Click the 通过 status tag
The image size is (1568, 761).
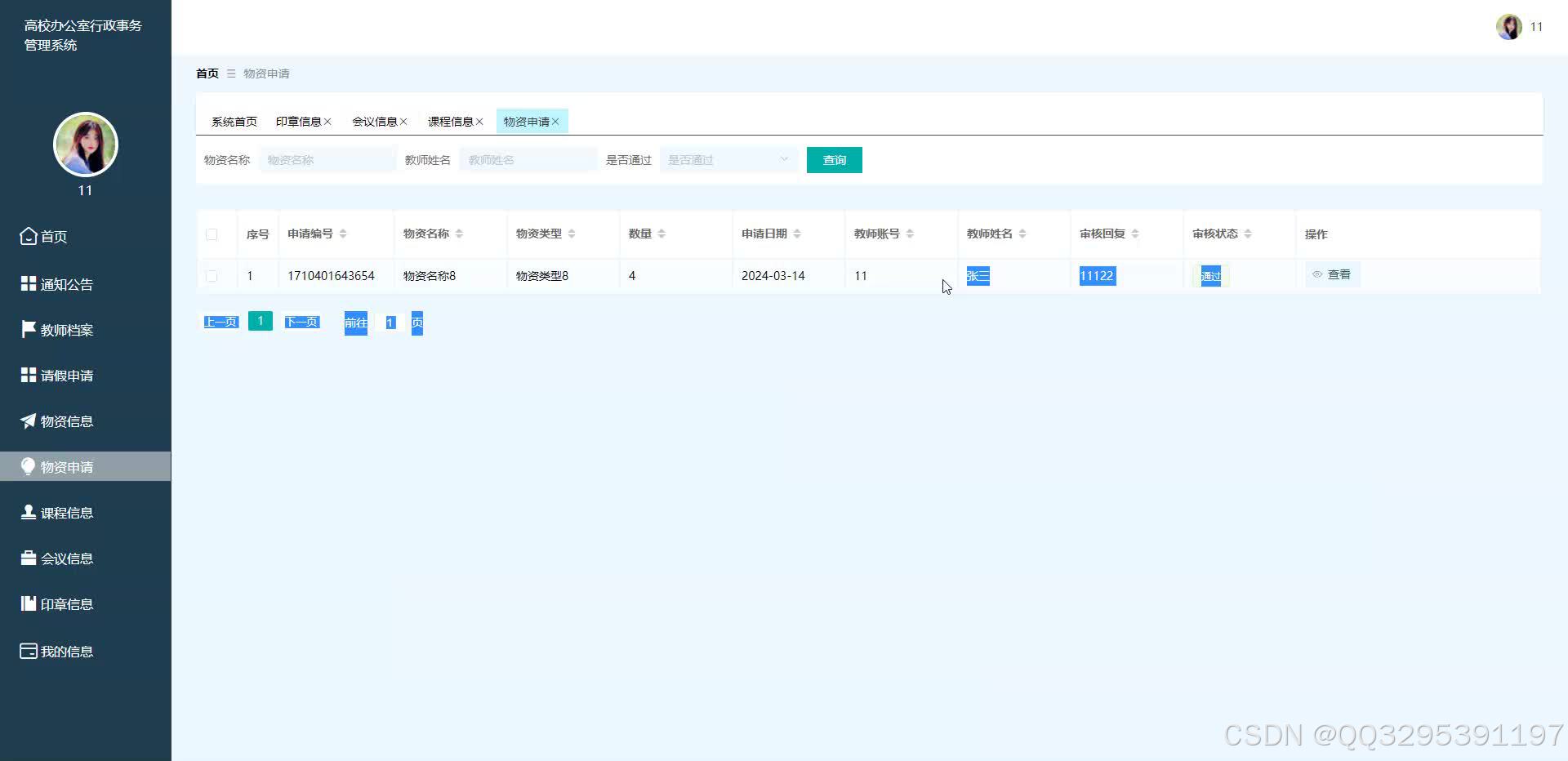(1210, 276)
